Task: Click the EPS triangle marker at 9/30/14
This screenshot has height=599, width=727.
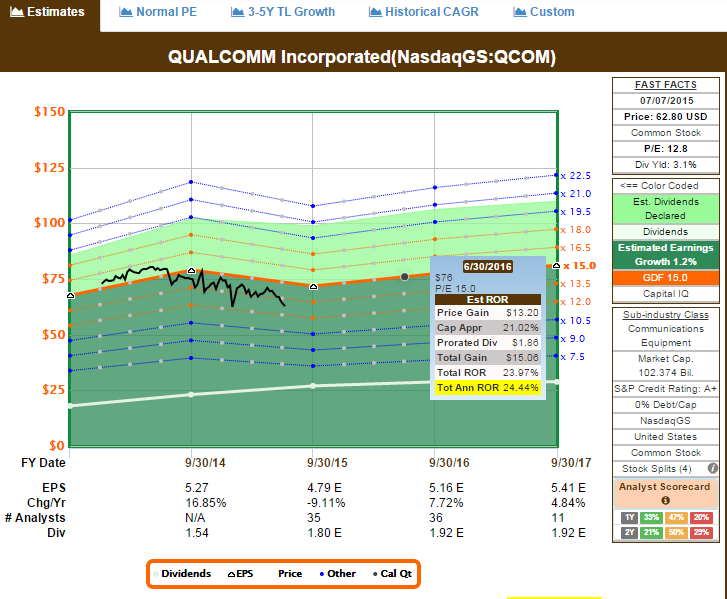Action: pyautogui.click(x=191, y=270)
